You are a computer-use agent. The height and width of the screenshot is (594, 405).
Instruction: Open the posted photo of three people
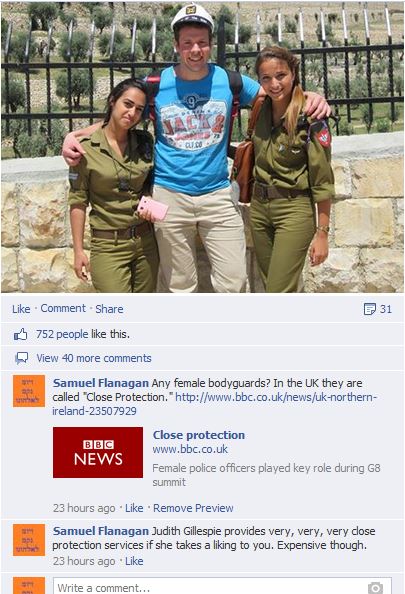click(x=202, y=147)
